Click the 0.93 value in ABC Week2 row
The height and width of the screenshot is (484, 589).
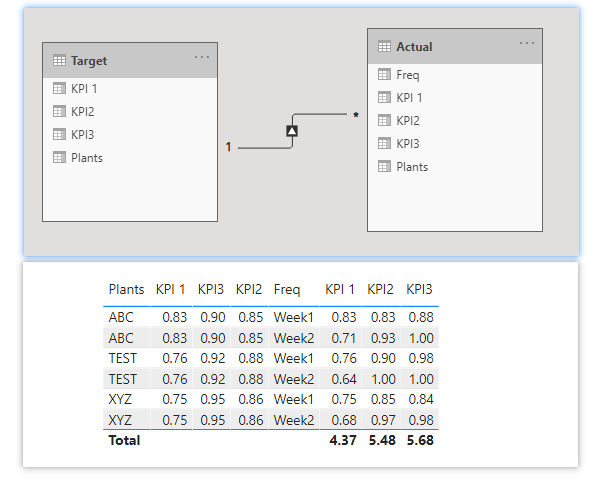(x=383, y=338)
